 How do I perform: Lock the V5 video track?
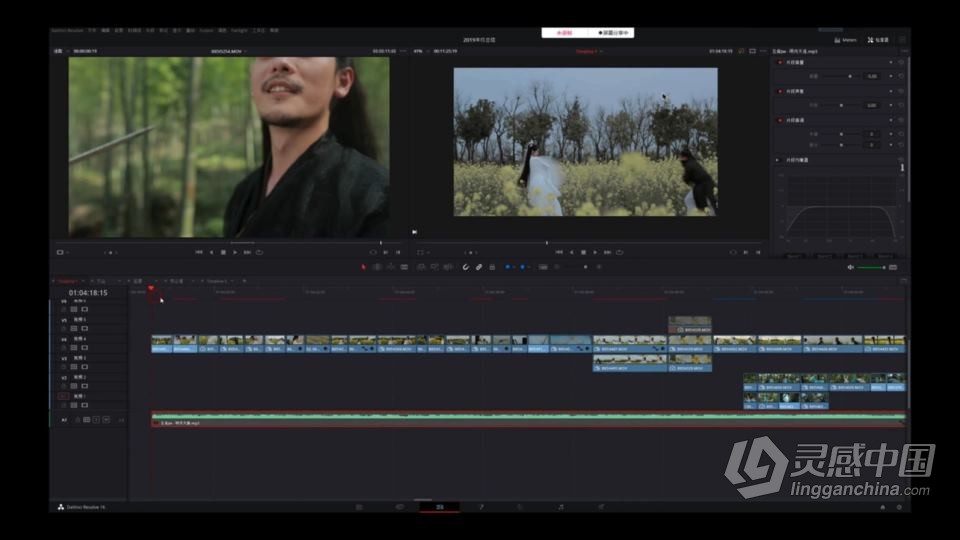tap(64, 329)
